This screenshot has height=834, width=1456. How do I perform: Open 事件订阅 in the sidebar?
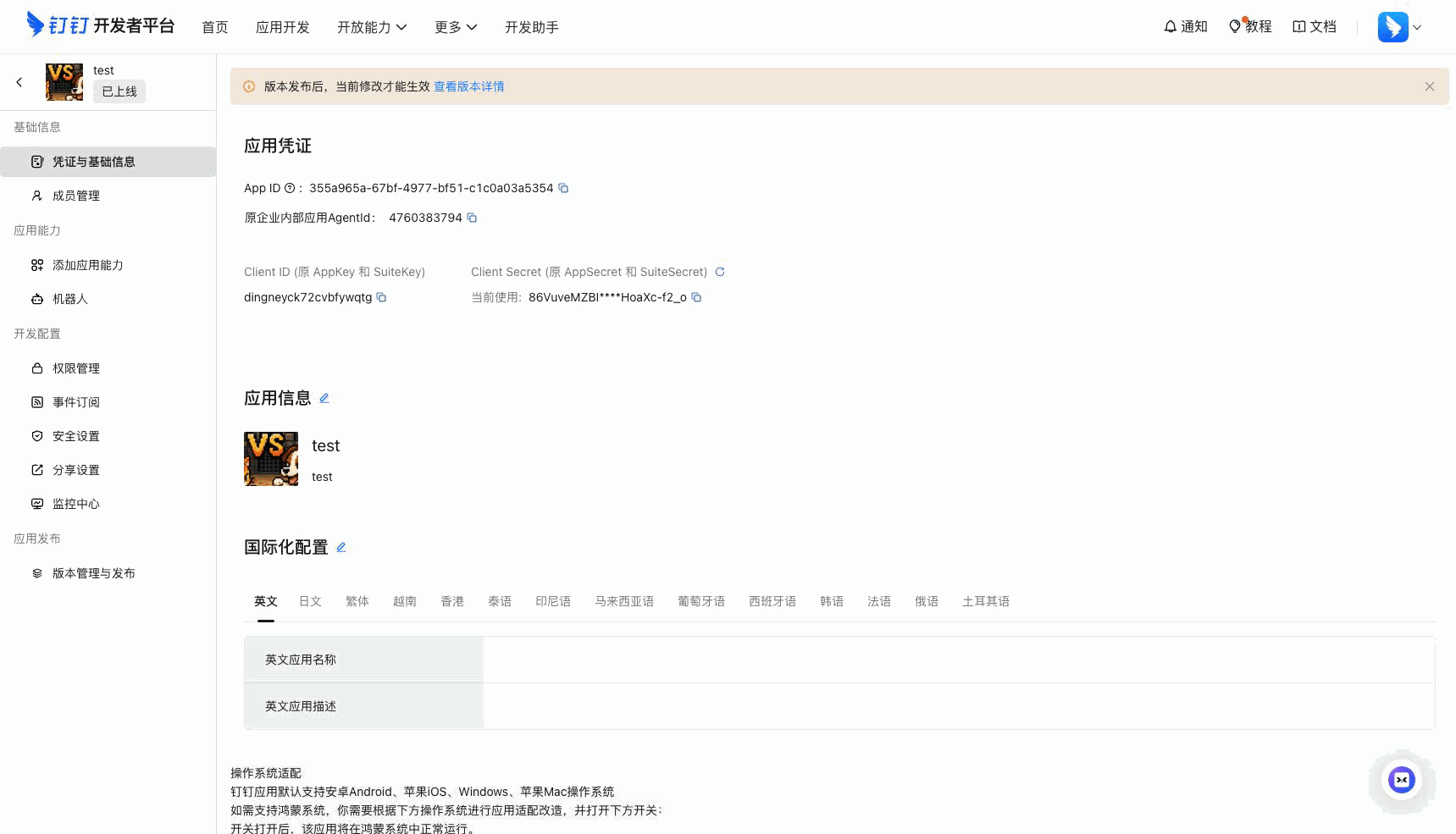pos(108,402)
